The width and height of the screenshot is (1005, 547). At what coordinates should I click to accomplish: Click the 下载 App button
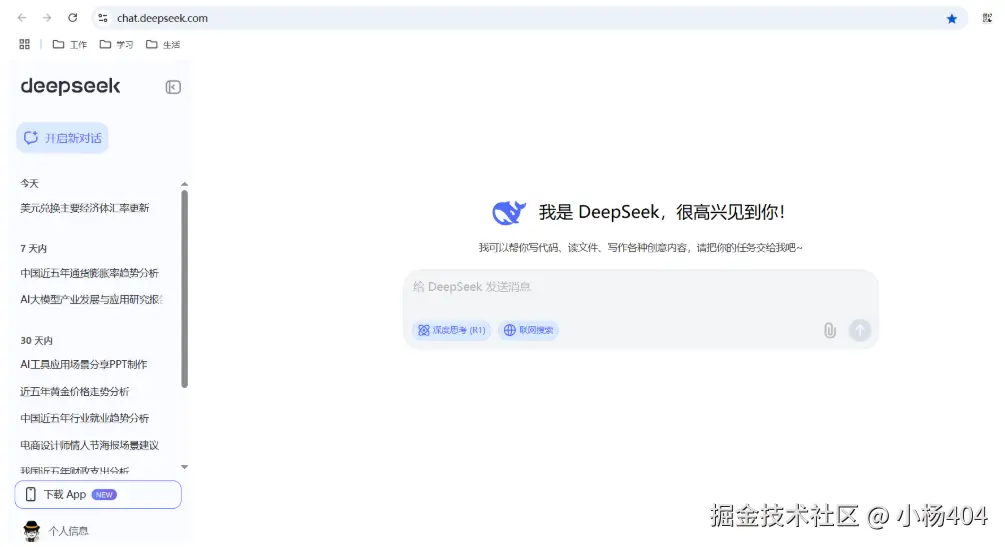click(x=98, y=494)
